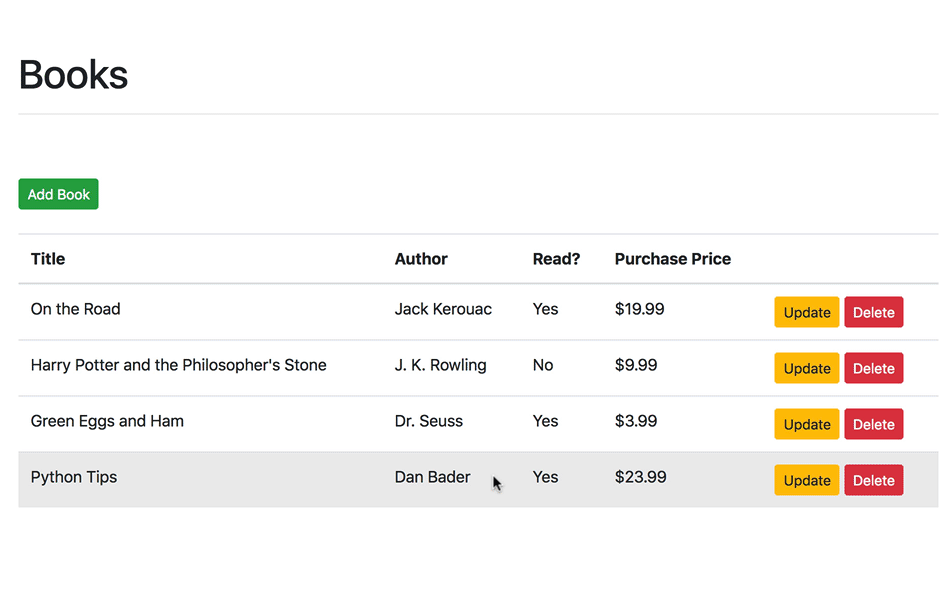Screen dimensions: 950x616
Task: Click the Author column header
Action: (x=421, y=259)
